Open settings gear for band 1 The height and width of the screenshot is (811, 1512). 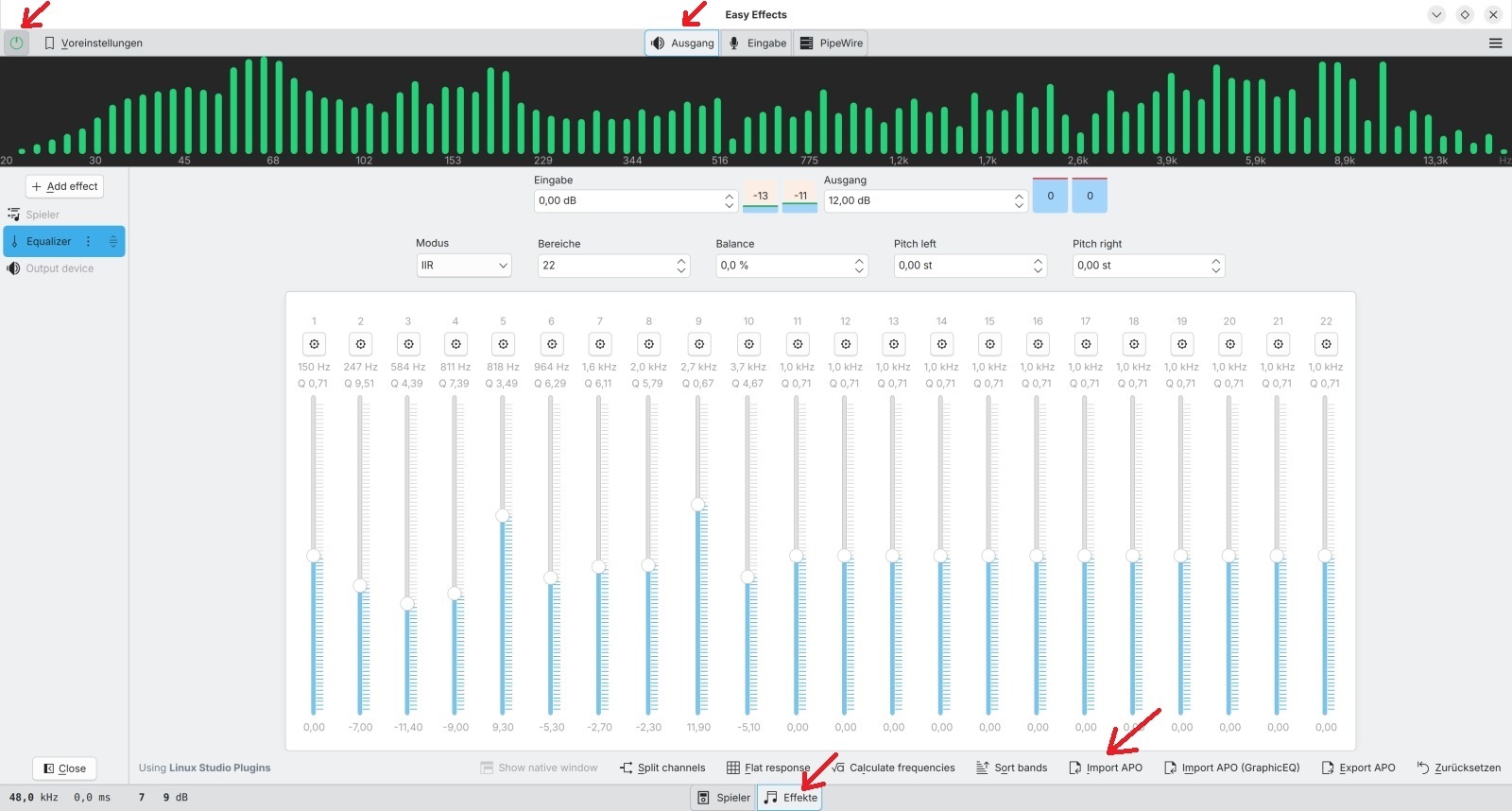pos(315,344)
